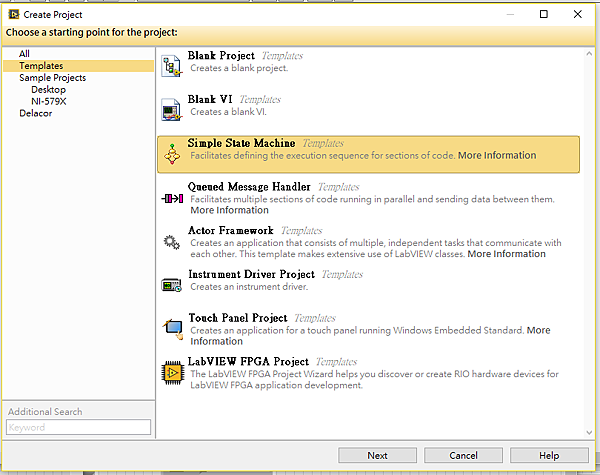Image resolution: width=600 pixels, height=475 pixels.
Task: Choose the LabVIEW FPGA Project title
Action: pos(248,362)
